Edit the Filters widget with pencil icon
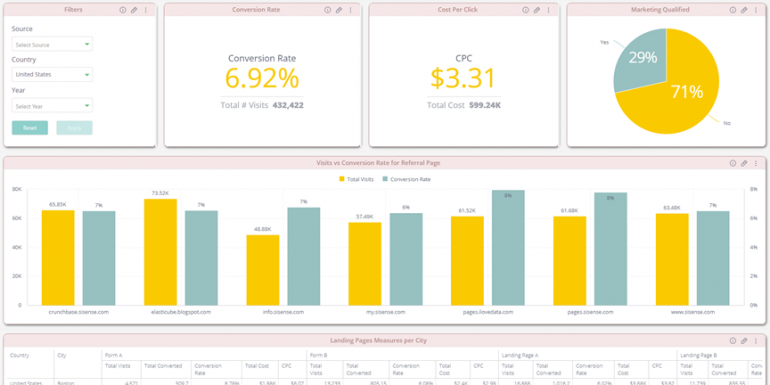The height and width of the screenshot is (385, 770). (x=134, y=10)
